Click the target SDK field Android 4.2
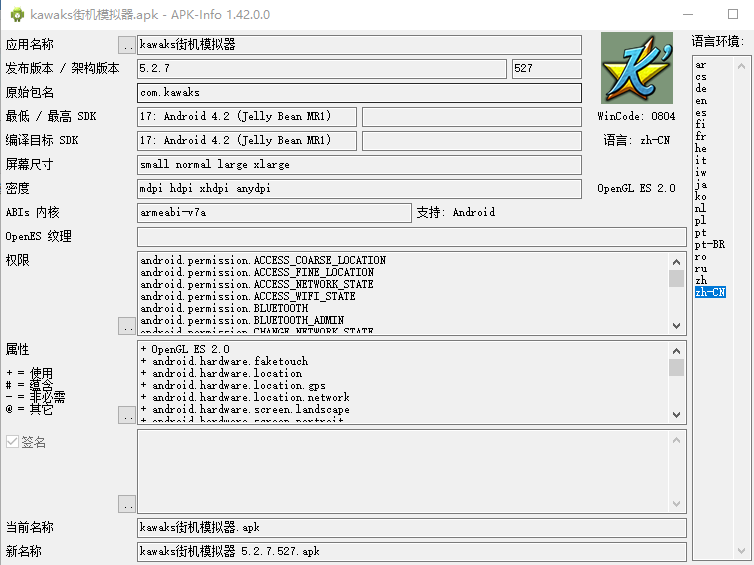 pos(247,141)
